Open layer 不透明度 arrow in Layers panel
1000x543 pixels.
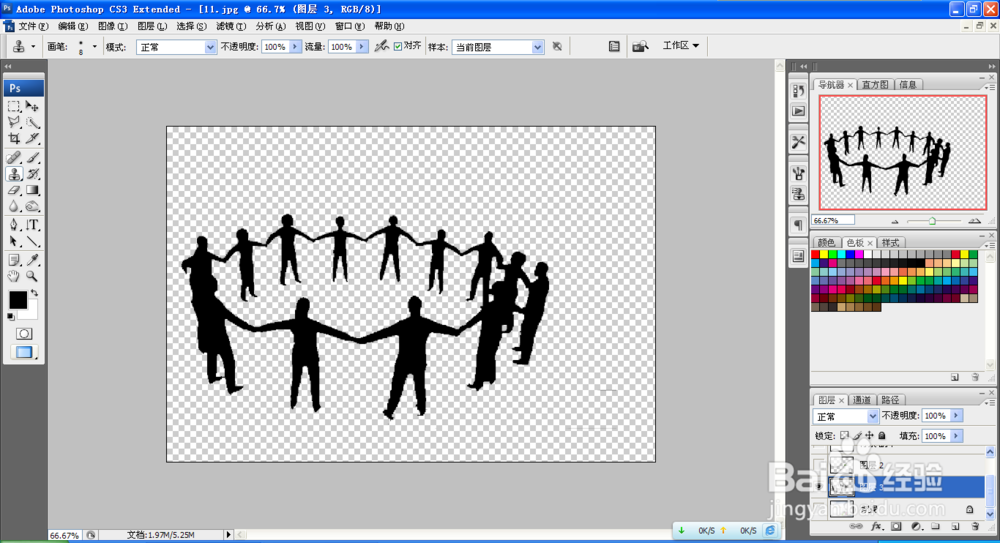pos(956,415)
